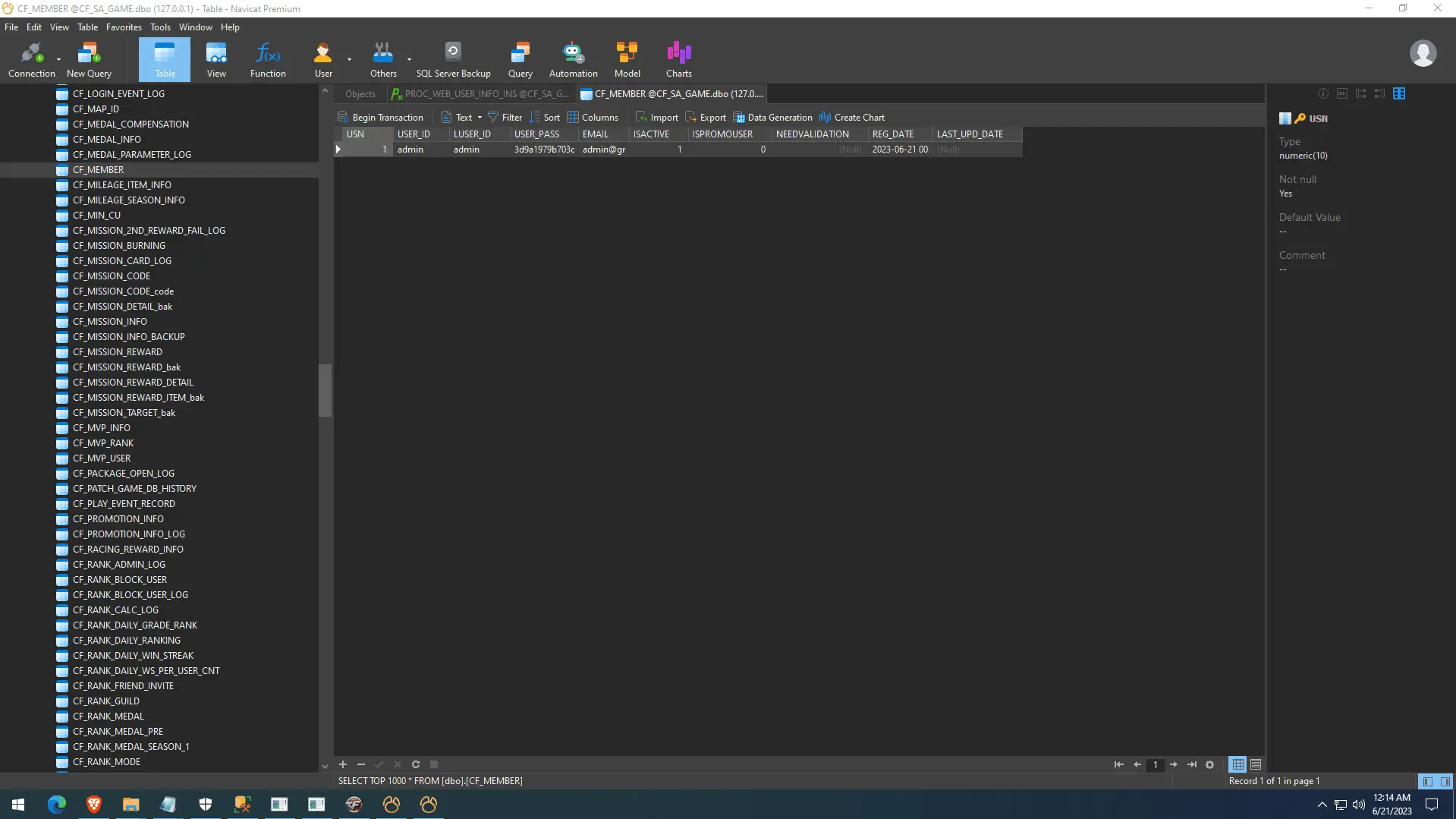Open the Connection dropdown arrow
Image resolution: width=1456 pixels, height=819 pixels.
click(x=58, y=59)
